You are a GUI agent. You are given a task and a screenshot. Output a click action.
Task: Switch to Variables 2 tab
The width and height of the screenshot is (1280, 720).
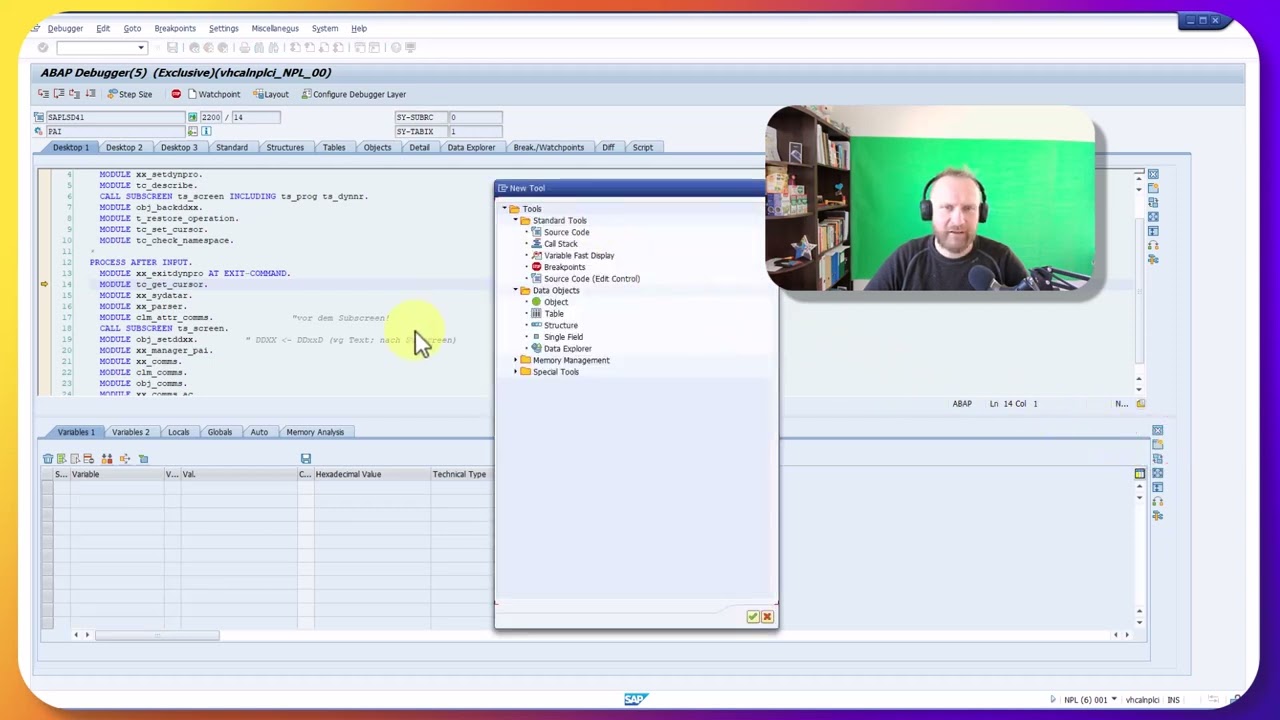coord(130,432)
